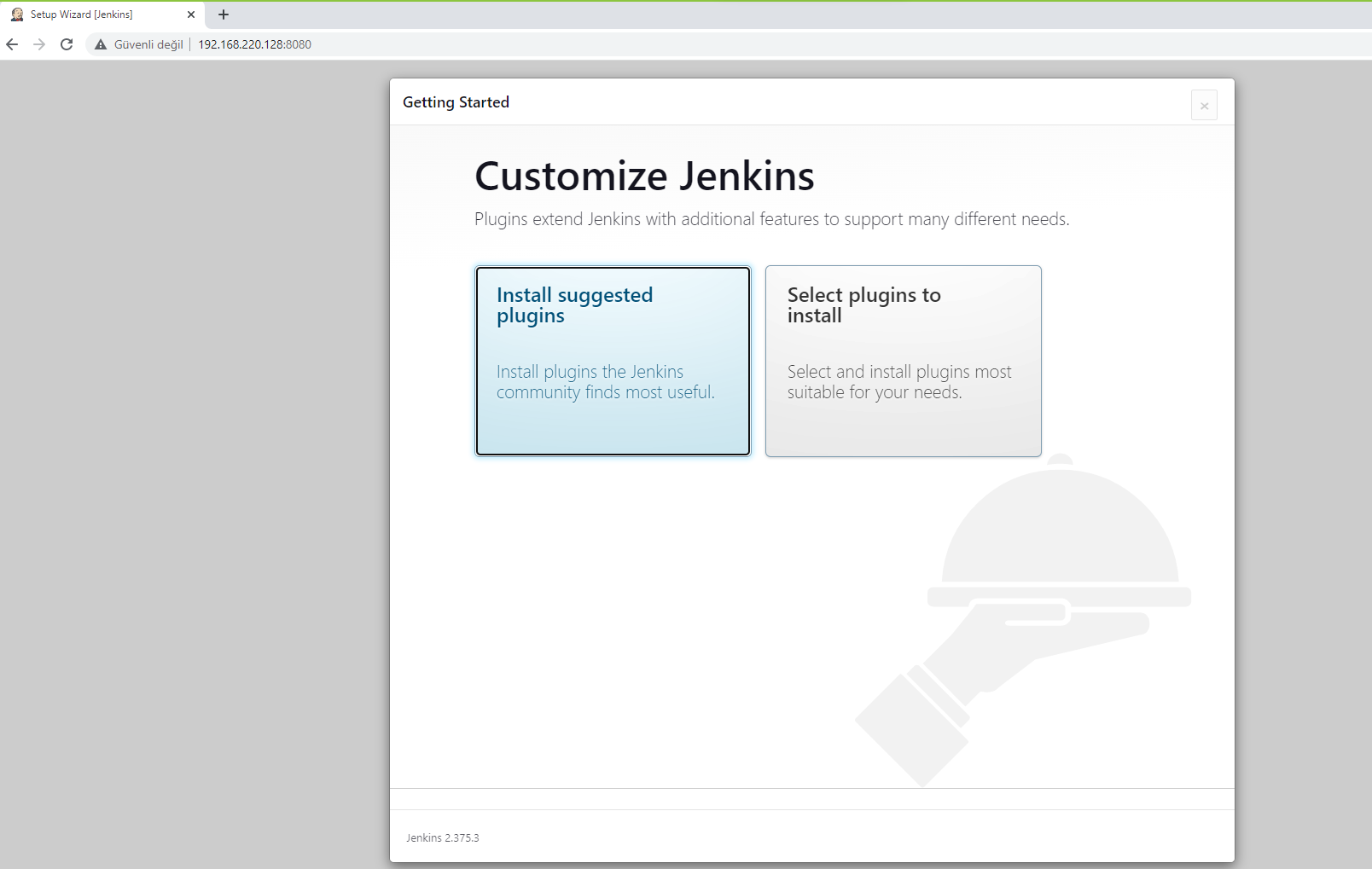This screenshot has height=869, width=1372.
Task: Go forward to the next page
Action: tap(39, 44)
